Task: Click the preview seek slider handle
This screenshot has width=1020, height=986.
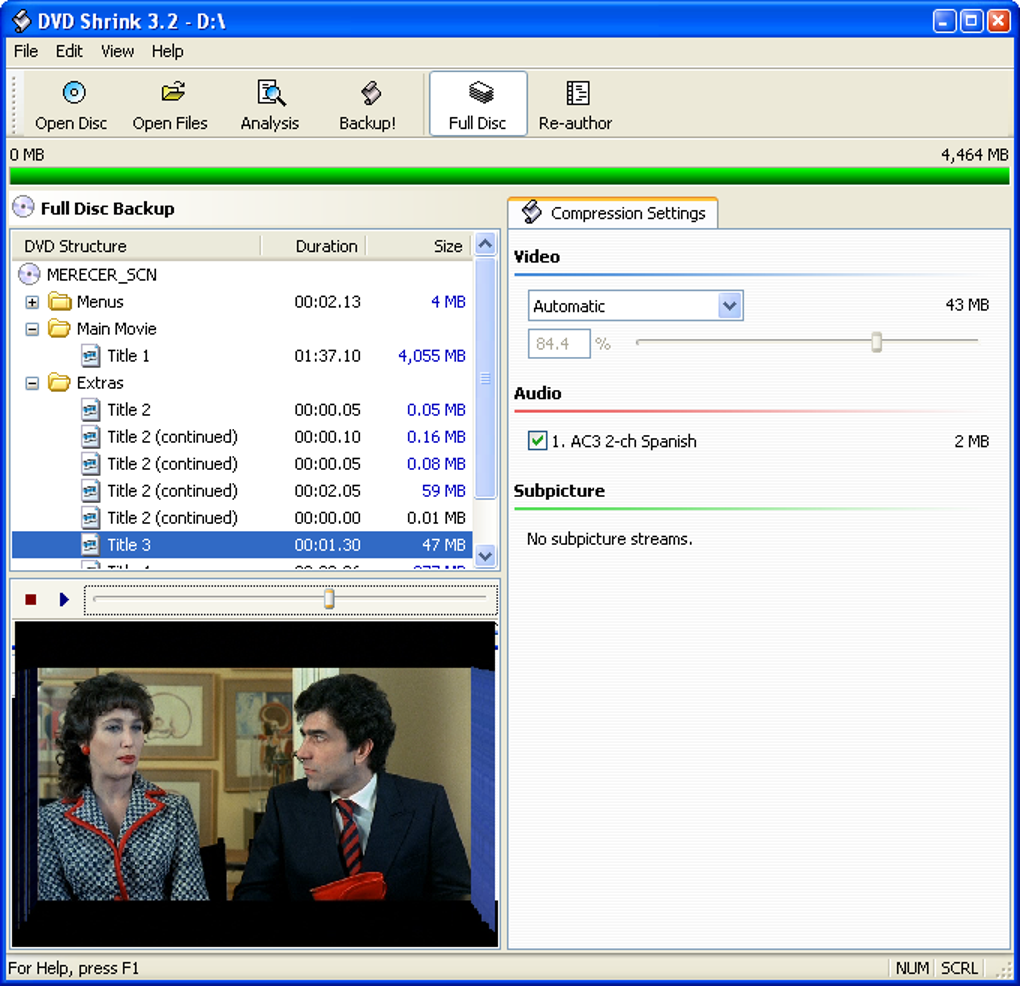Action: [x=329, y=598]
